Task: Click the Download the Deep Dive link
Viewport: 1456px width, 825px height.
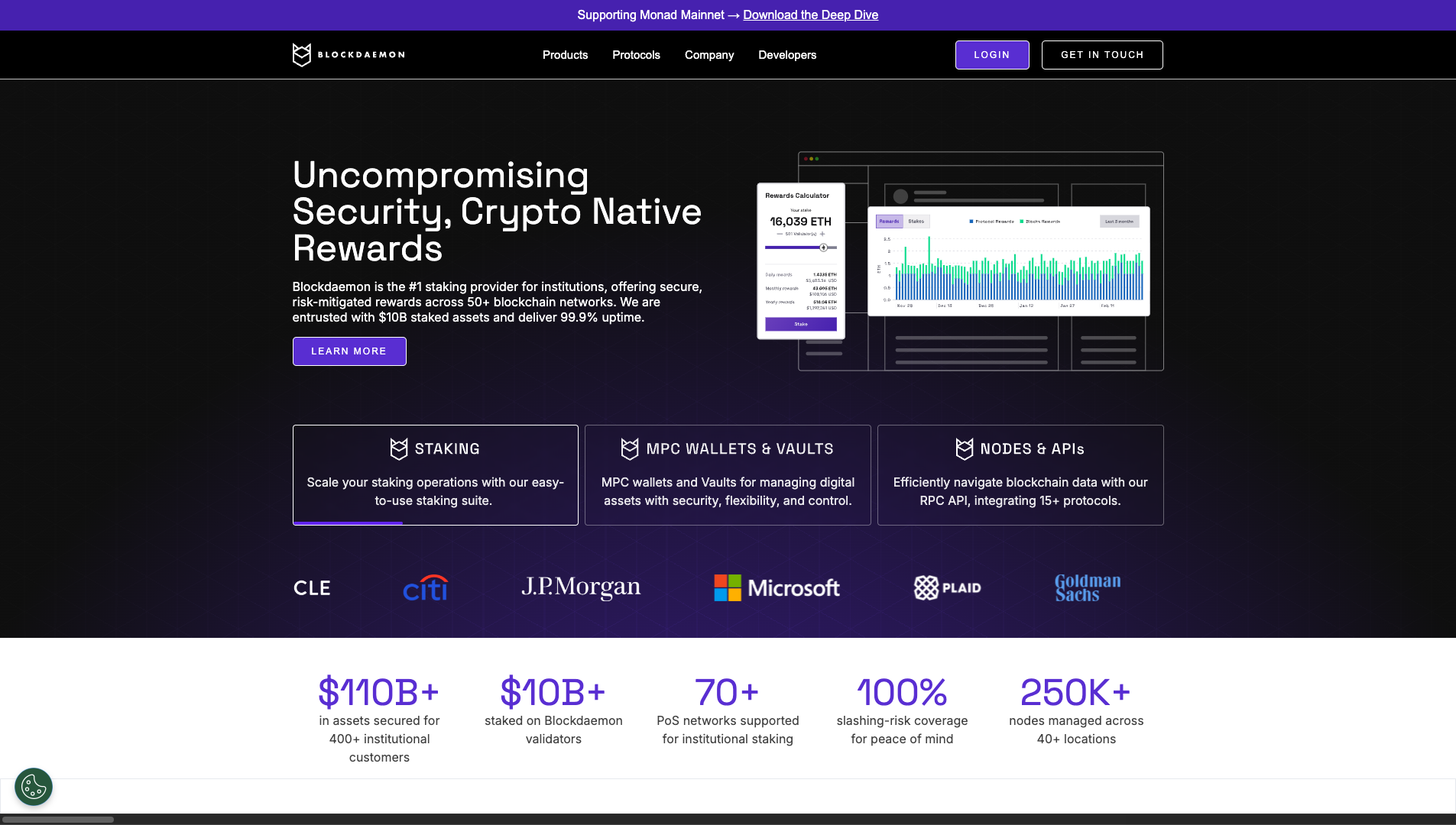Action: 810,15
